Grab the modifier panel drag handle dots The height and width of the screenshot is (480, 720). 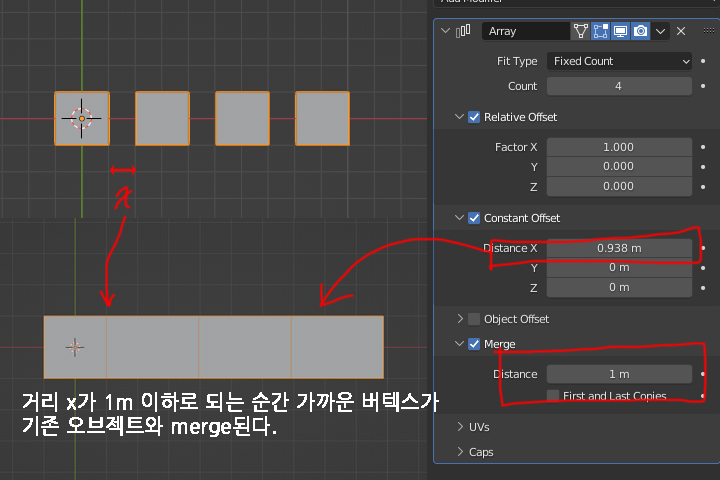tap(709, 31)
